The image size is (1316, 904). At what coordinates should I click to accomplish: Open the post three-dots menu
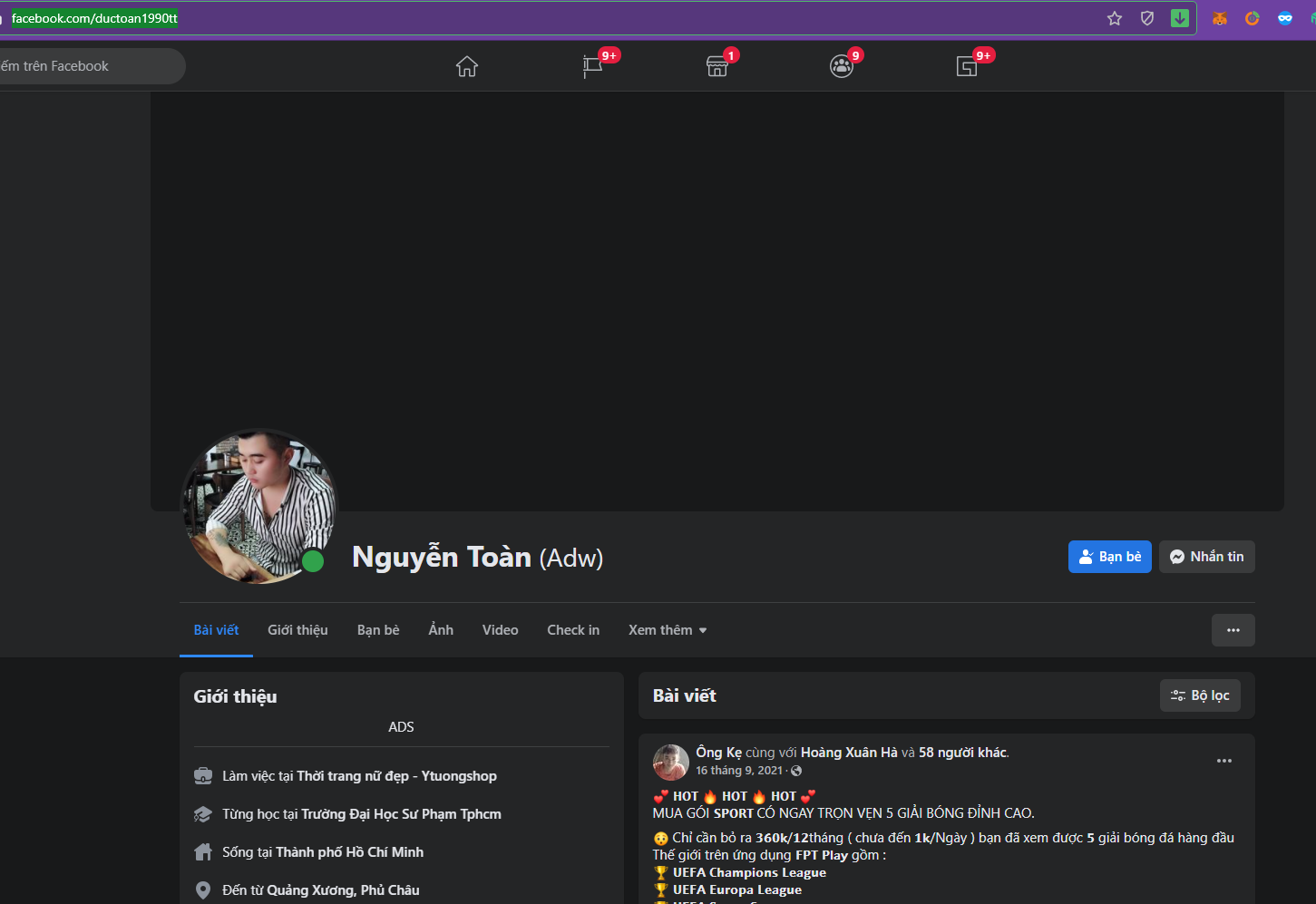(1224, 761)
